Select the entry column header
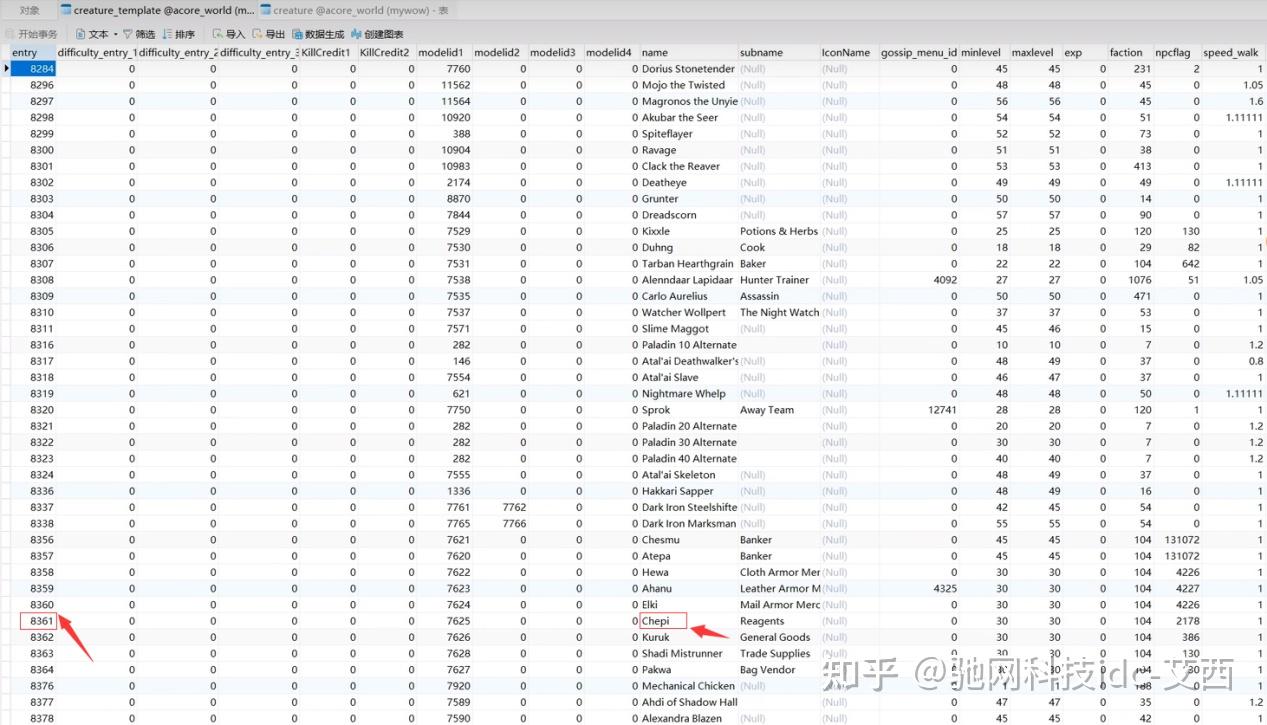 (32, 52)
